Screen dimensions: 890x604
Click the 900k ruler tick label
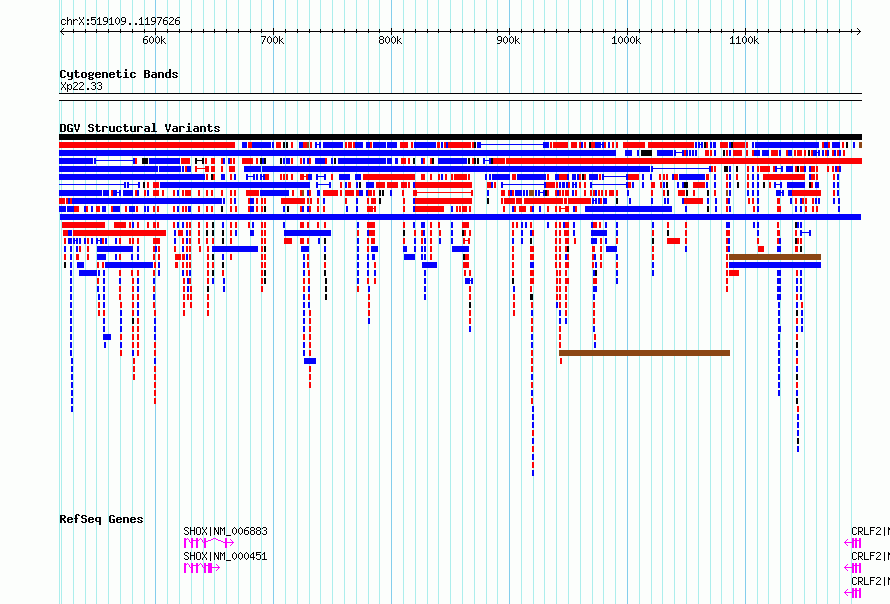pos(509,40)
